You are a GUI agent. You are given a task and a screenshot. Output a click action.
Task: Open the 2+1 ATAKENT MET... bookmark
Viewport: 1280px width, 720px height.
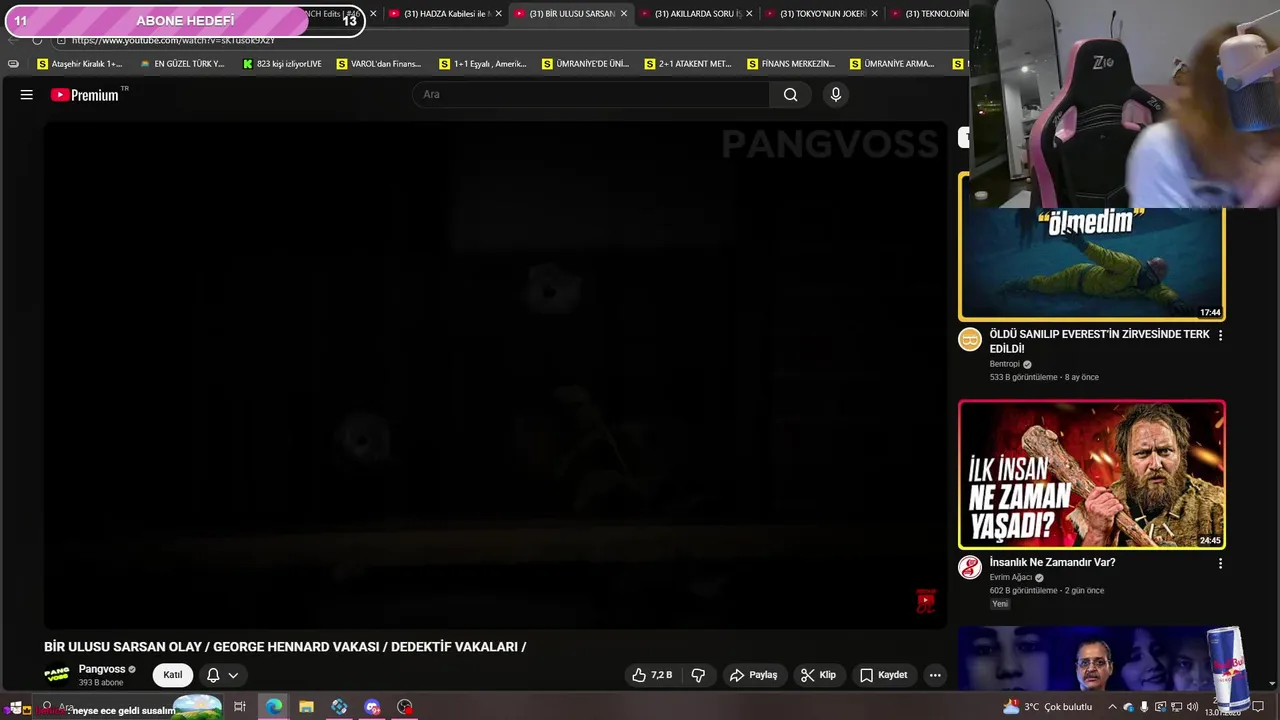(x=688, y=64)
